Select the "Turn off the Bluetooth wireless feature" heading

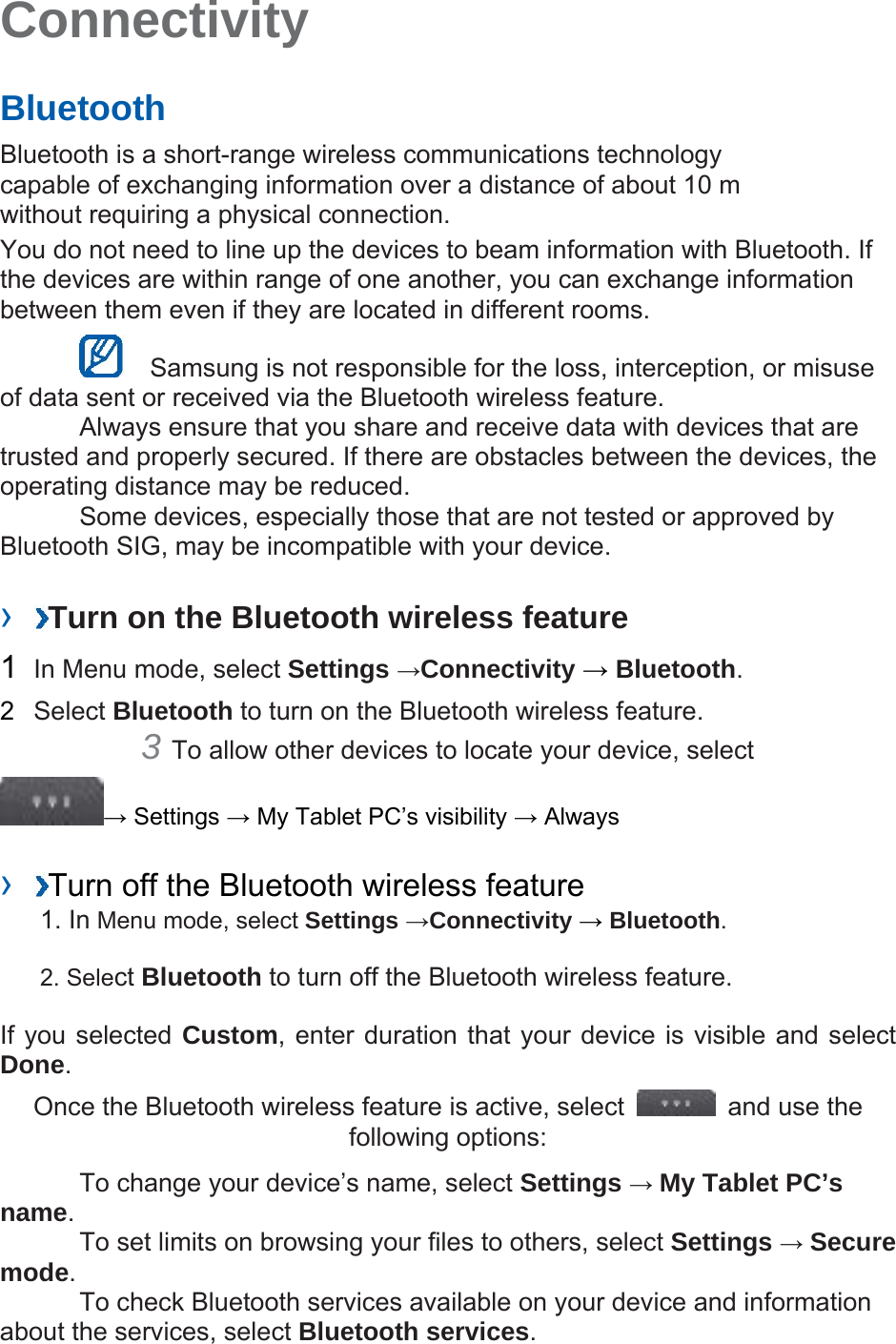click(x=316, y=886)
